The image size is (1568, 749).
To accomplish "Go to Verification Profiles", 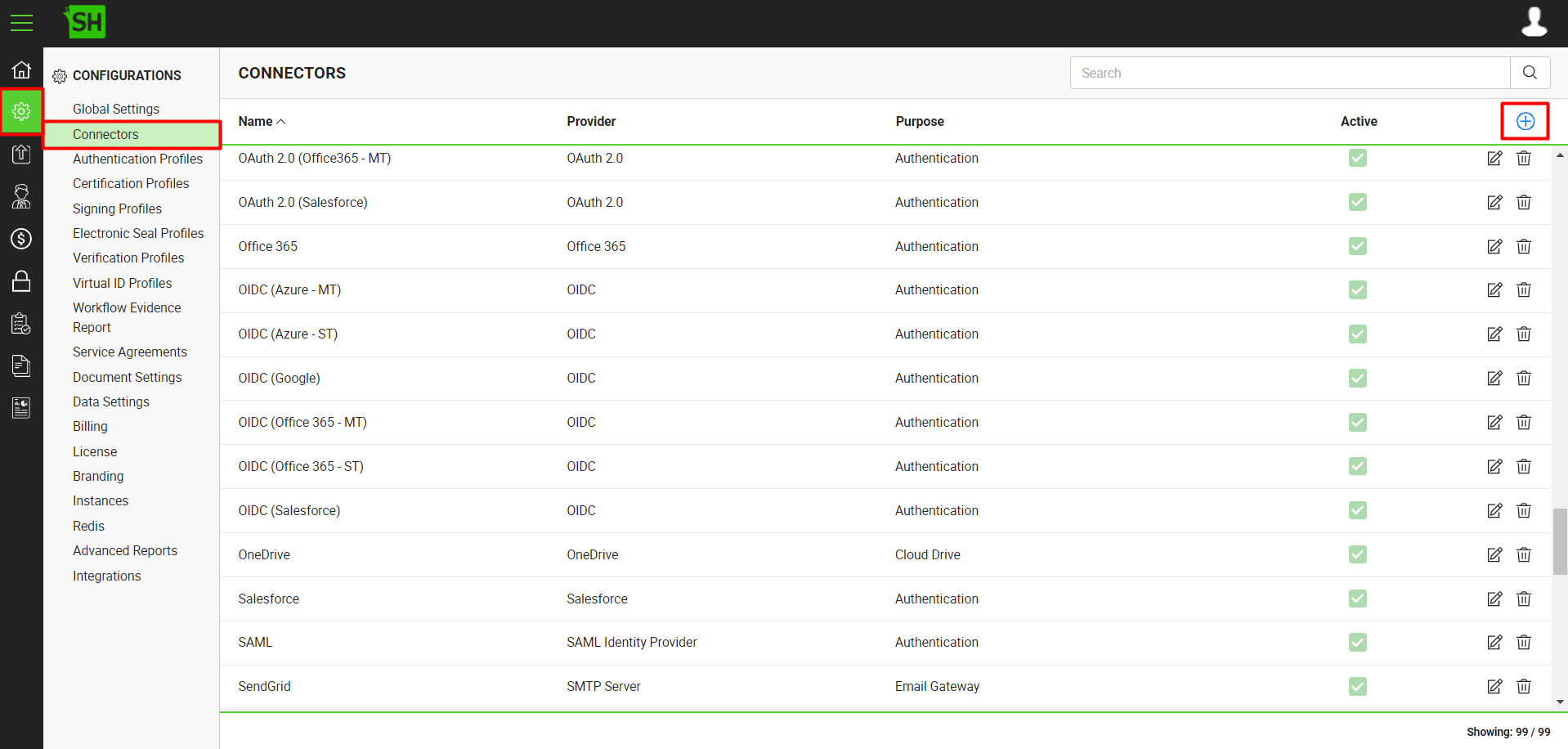I will point(128,258).
